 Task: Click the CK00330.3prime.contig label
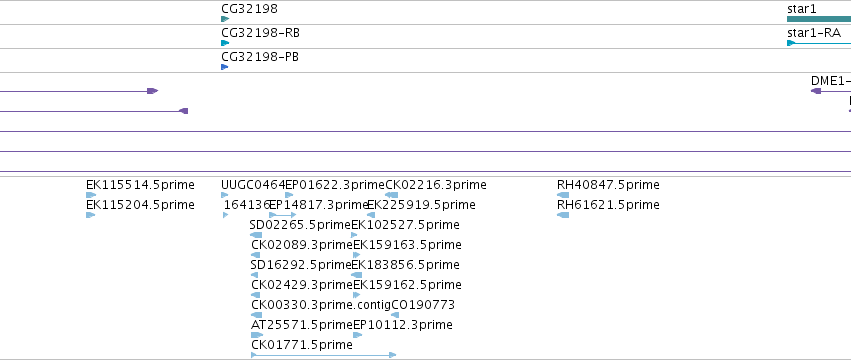tap(321, 305)
